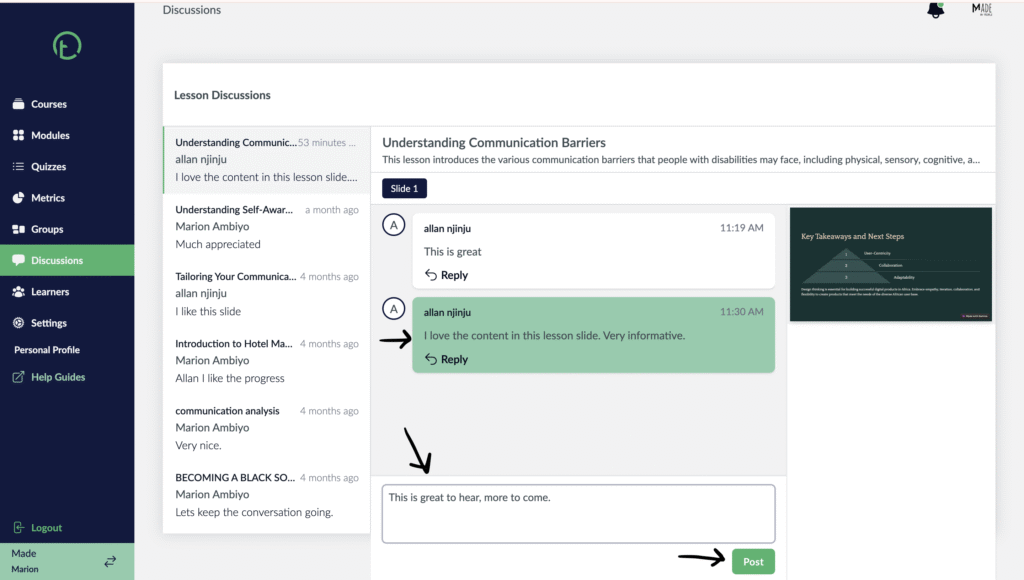Open the Personal Profile menu item
This screenshot has height=580, width=1024.
47,349
